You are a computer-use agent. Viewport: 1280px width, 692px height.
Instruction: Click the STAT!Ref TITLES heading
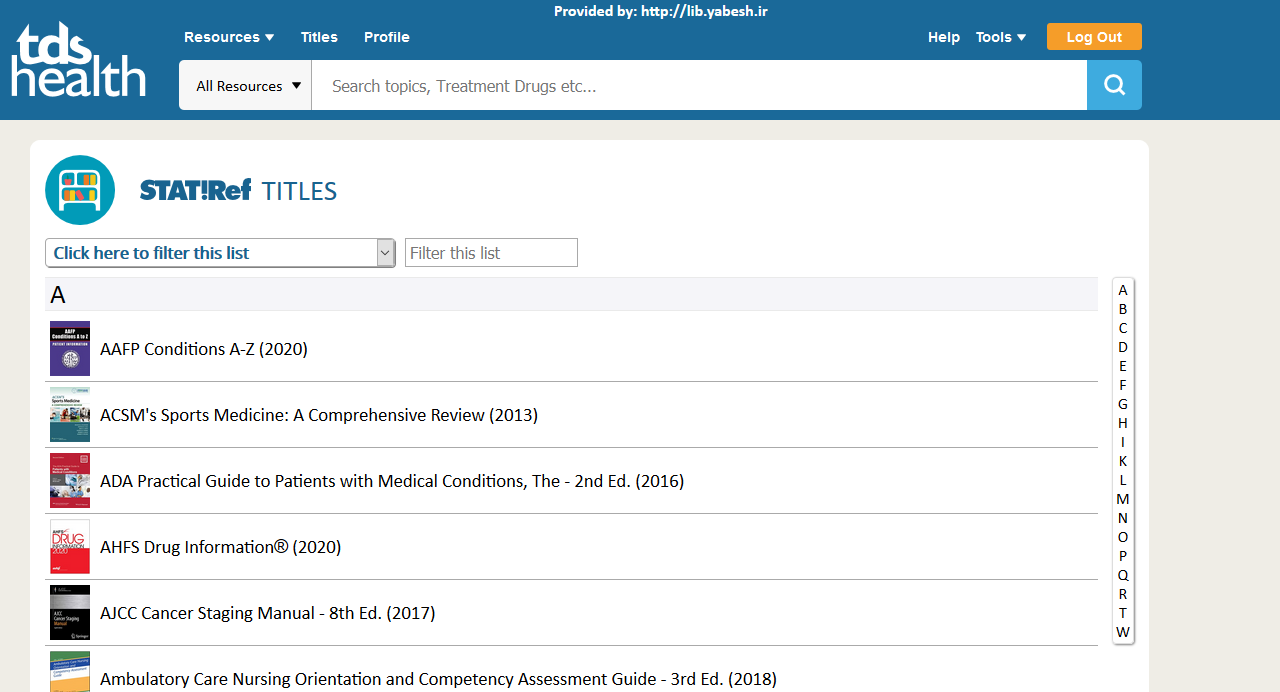(238, 190)
